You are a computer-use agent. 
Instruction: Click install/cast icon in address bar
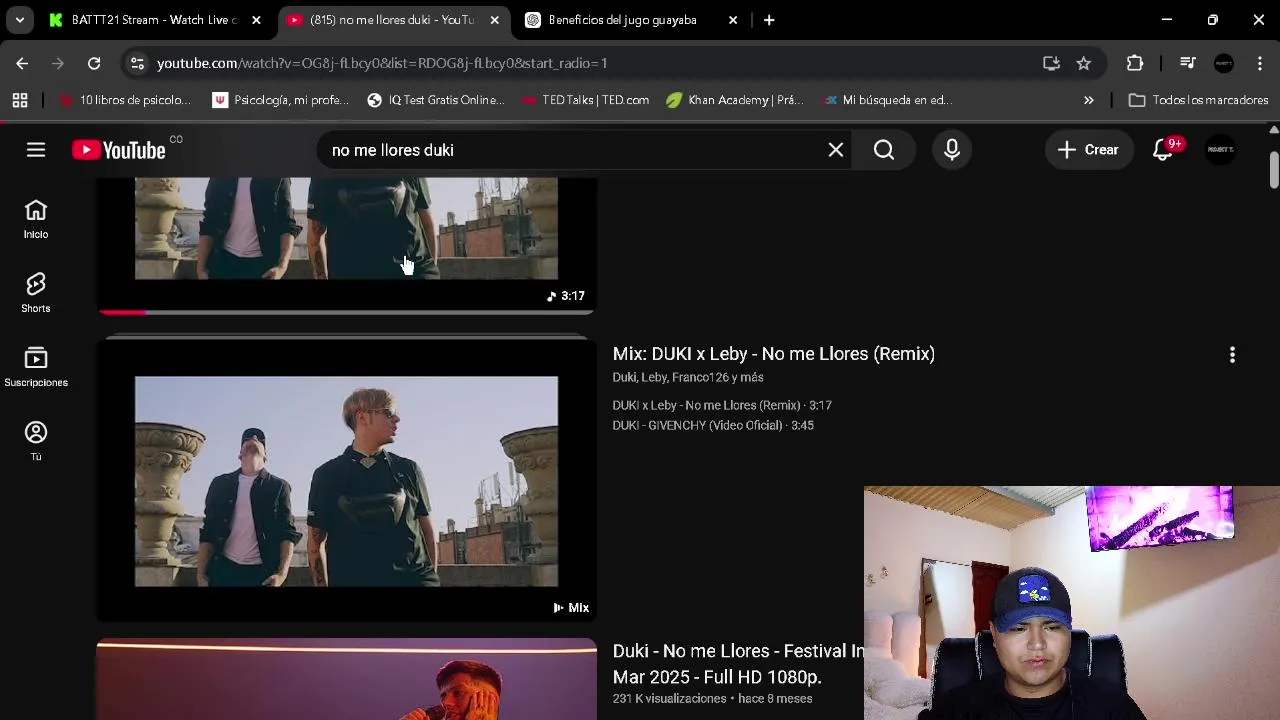(x=1051, y=63)
